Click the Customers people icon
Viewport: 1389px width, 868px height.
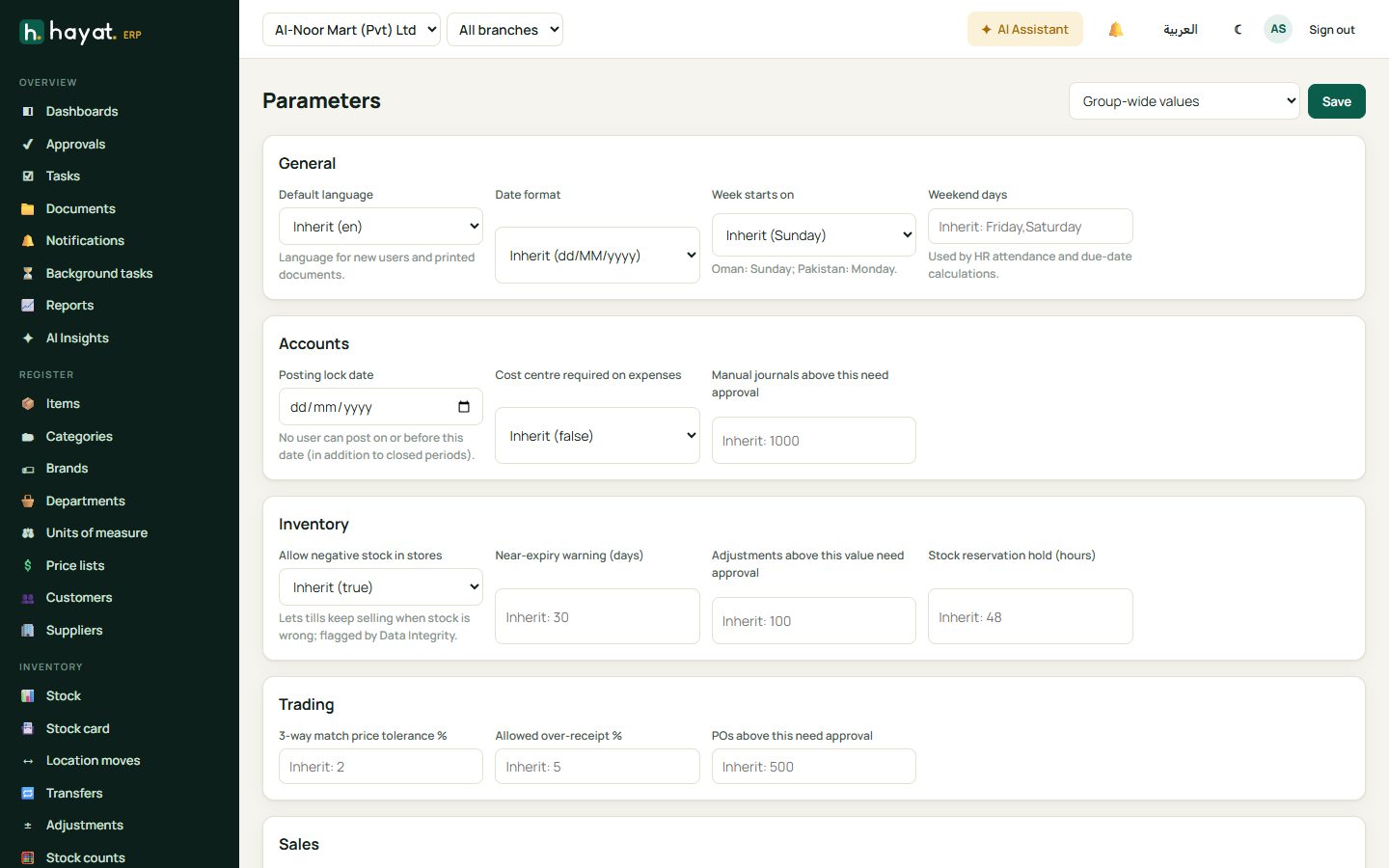[x=28, y=597]
